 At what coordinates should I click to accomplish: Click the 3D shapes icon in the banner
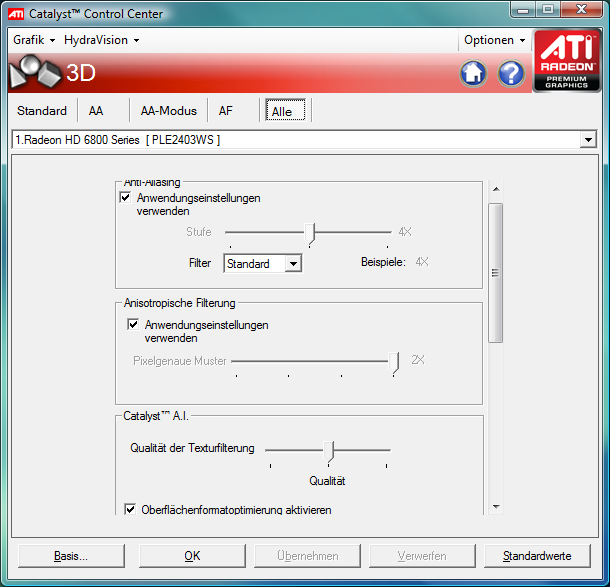[35, 72]
